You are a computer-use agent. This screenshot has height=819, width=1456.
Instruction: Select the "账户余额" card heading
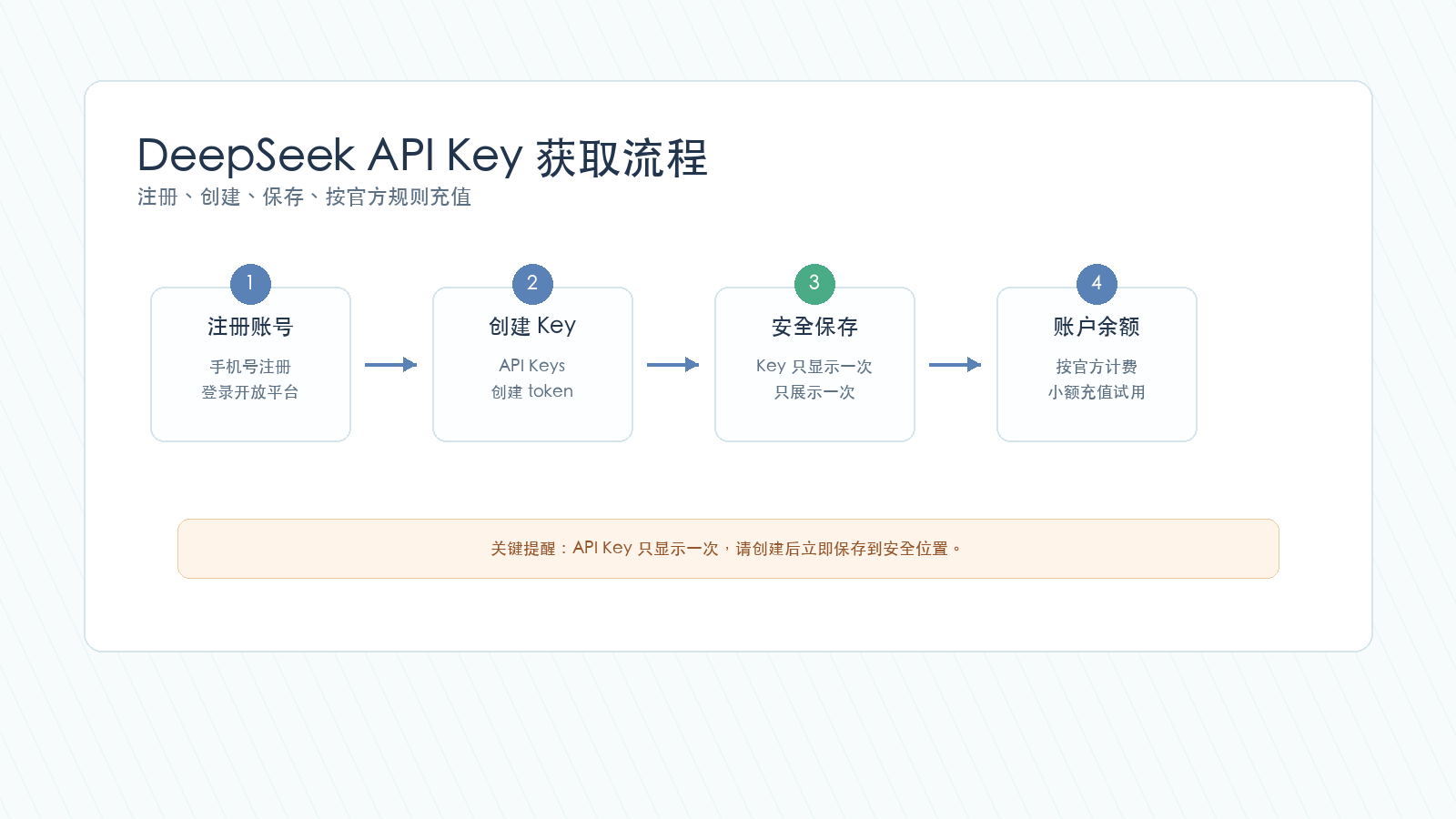pyautogui.click(x=1097, y=327)
